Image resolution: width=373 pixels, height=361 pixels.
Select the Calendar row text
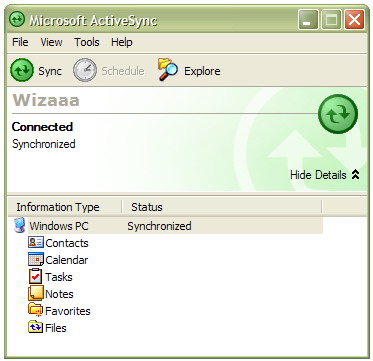pyautogui.click(x=67, y=260)
